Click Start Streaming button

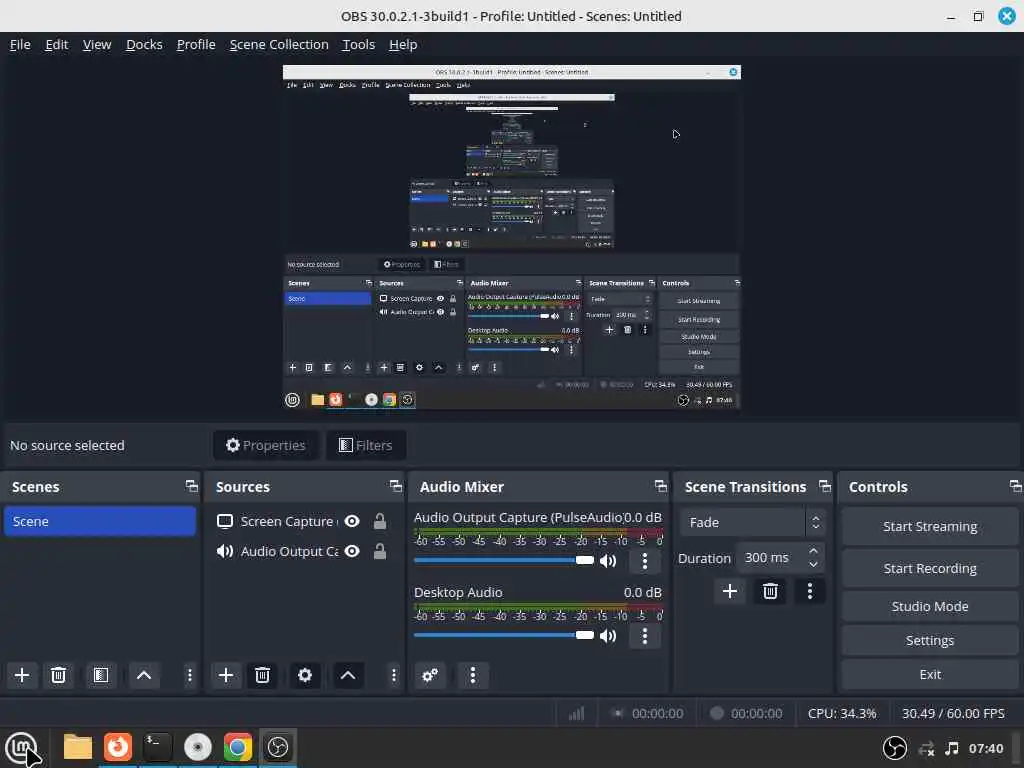[x=929, y=526]
